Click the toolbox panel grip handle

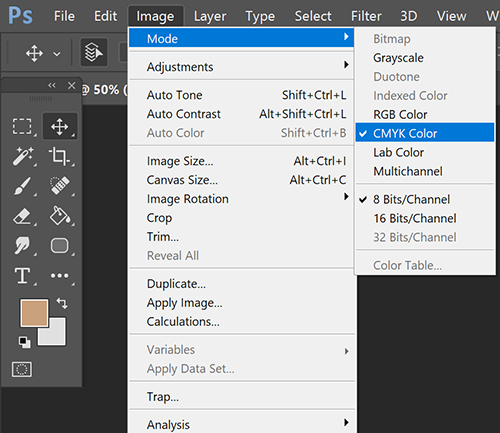(41, 99)
